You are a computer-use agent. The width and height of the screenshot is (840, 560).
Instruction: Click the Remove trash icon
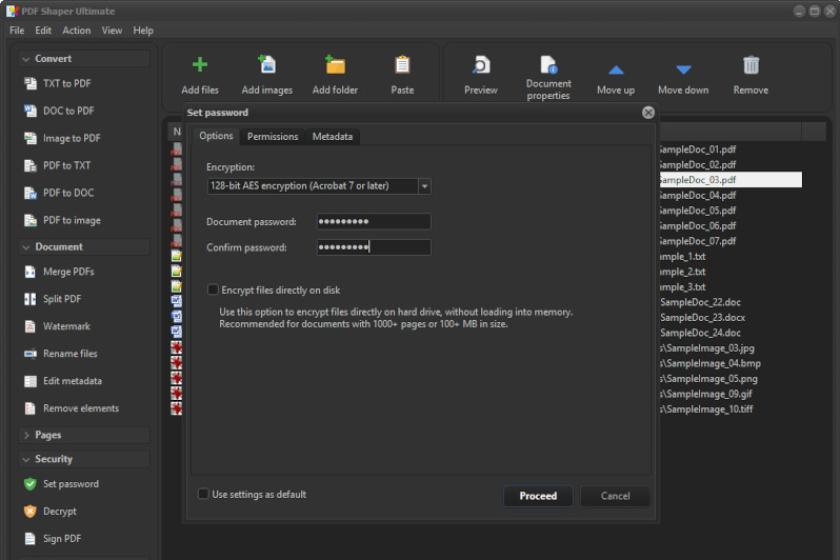(751, 65)
